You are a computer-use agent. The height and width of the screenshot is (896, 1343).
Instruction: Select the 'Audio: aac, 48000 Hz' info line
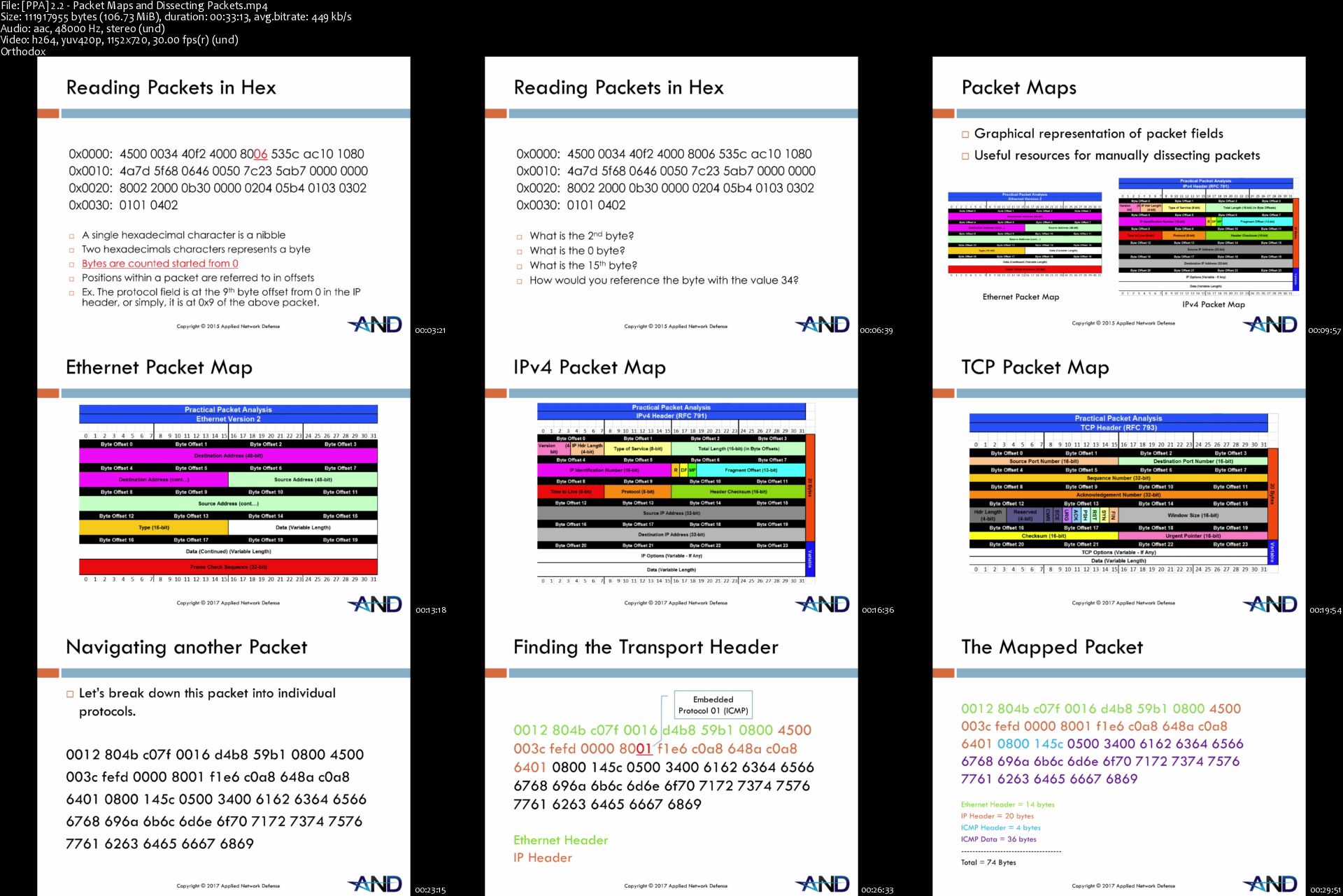pyautogui.click(x=83, y=29)
